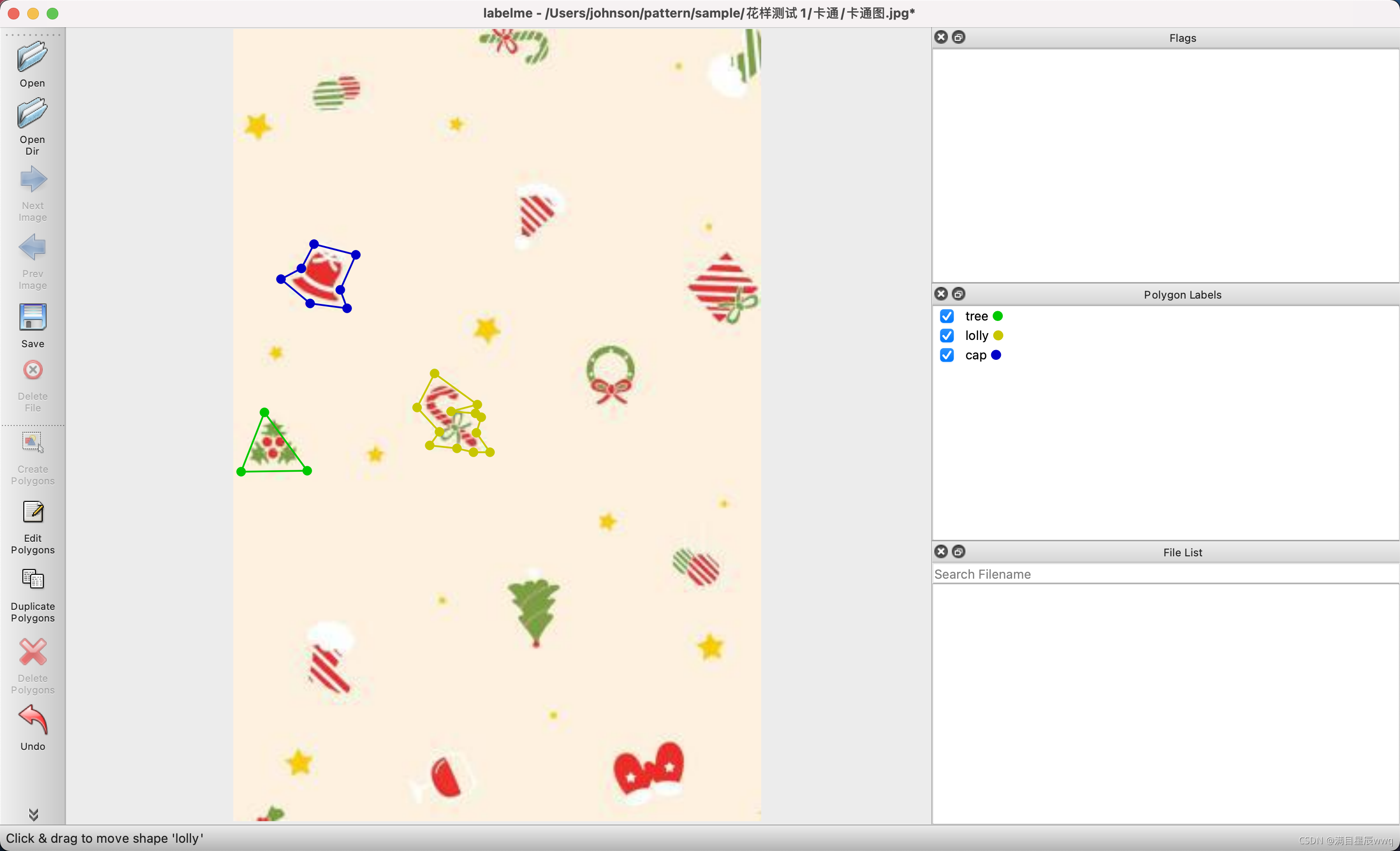Close the File List panel
The image size is (1400, 851).
[x=941, y=551]
